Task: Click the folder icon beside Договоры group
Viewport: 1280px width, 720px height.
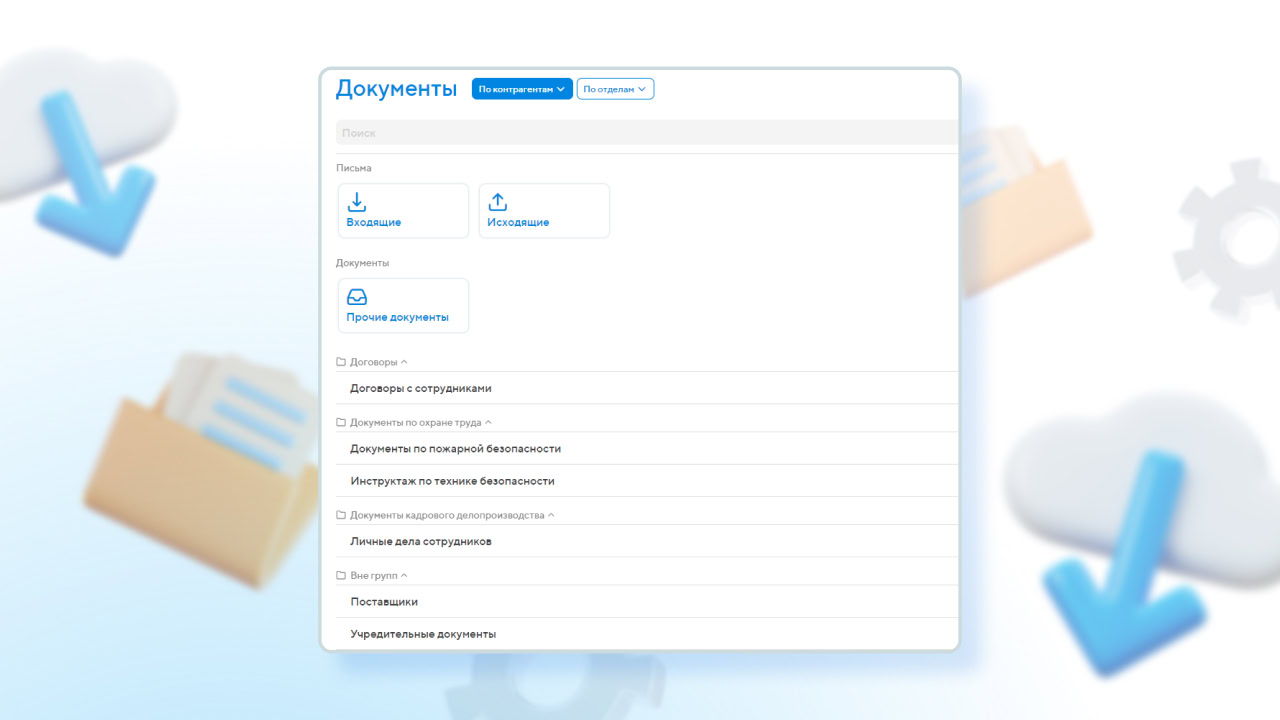Action: (x=341, y=361)
